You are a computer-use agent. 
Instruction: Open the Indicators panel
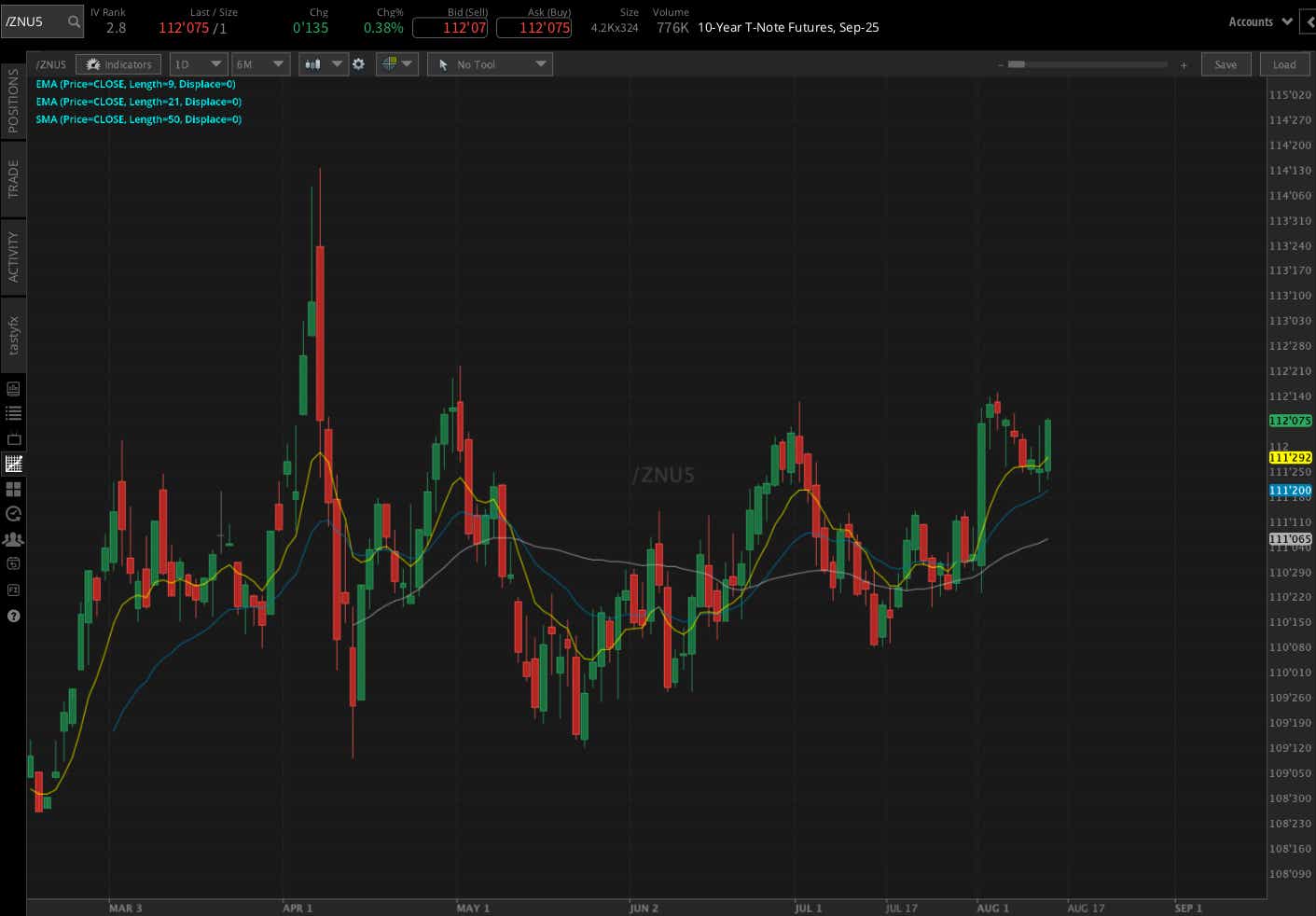[118, 64]
